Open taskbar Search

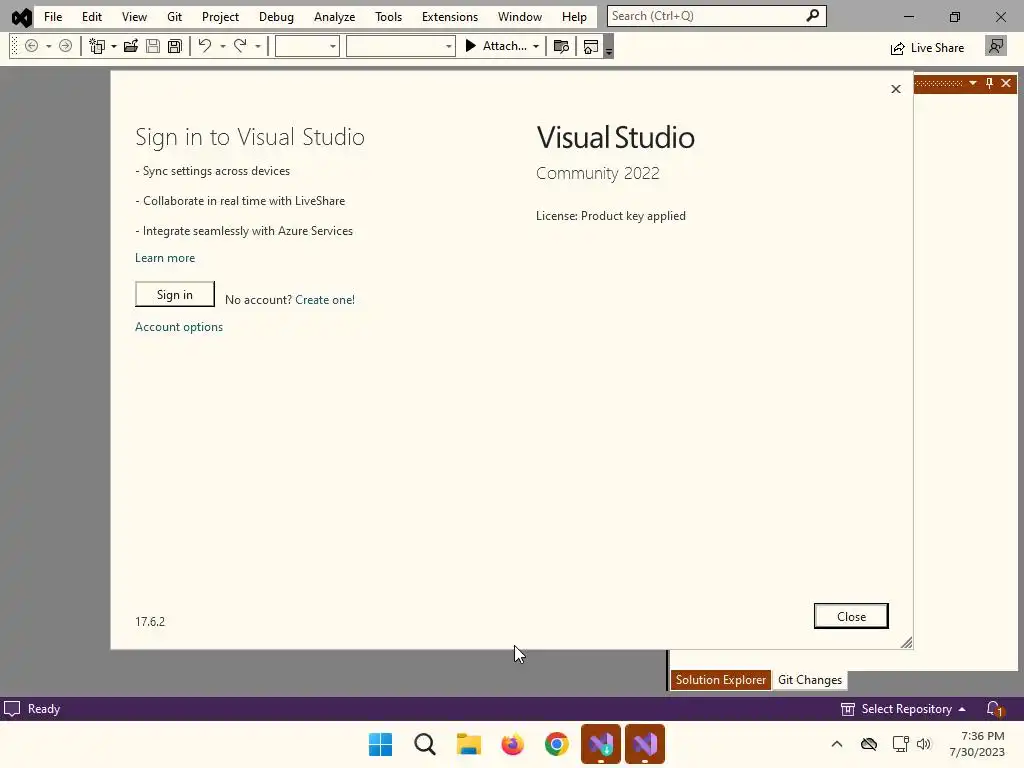[424, 744]
